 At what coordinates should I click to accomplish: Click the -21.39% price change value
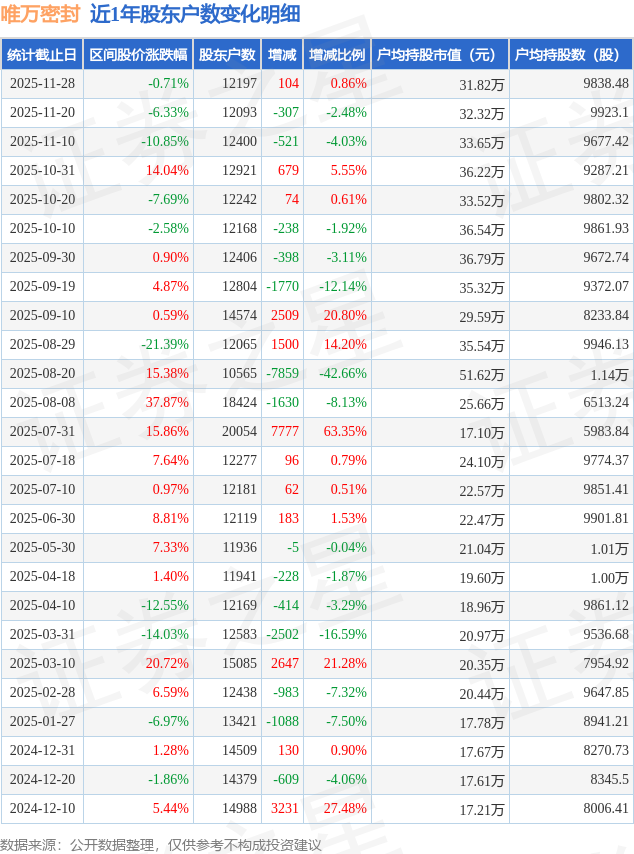(x=165, y=345)
